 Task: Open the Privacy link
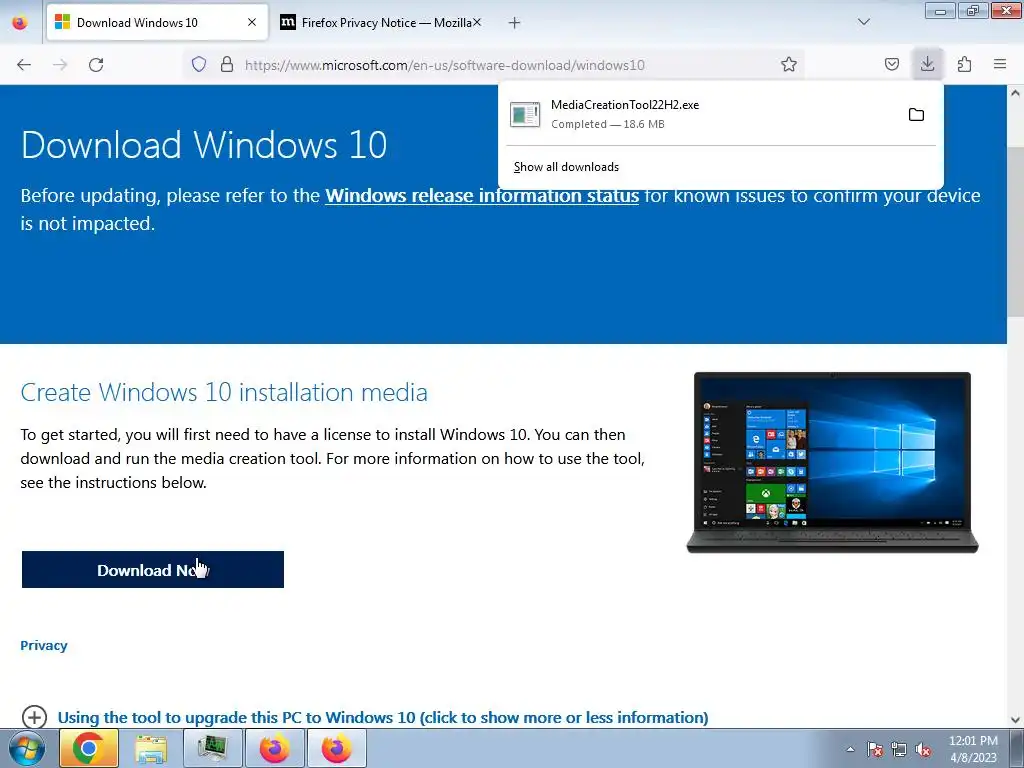point(44,645)
